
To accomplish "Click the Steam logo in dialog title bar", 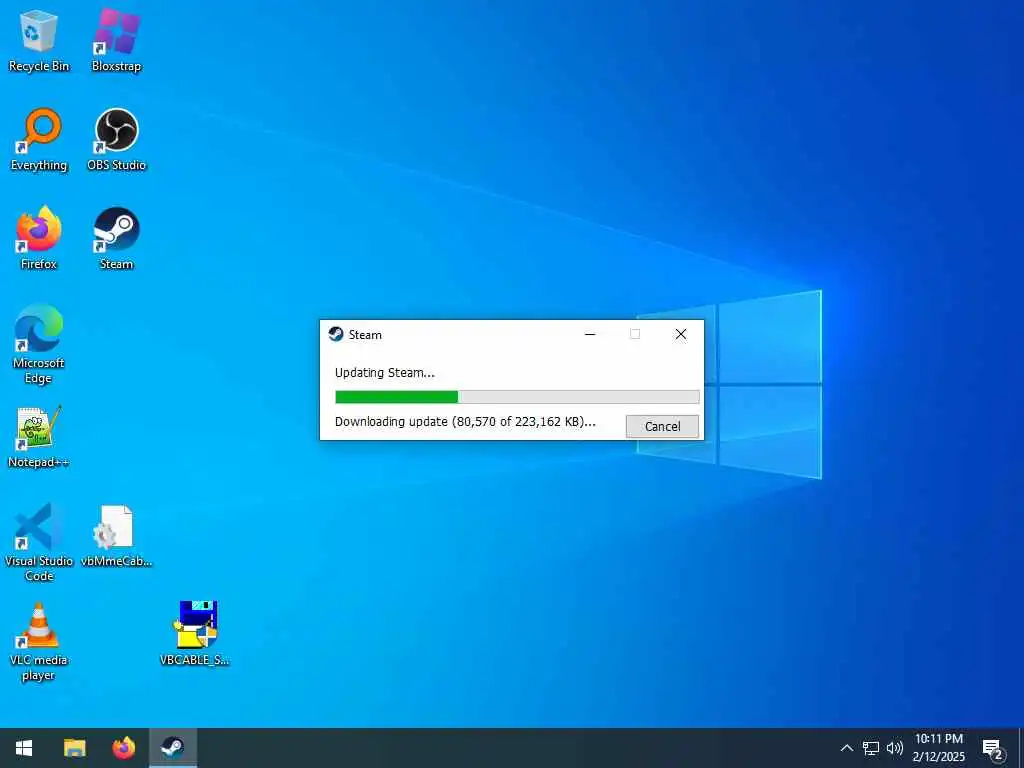I will pos(336,334).
